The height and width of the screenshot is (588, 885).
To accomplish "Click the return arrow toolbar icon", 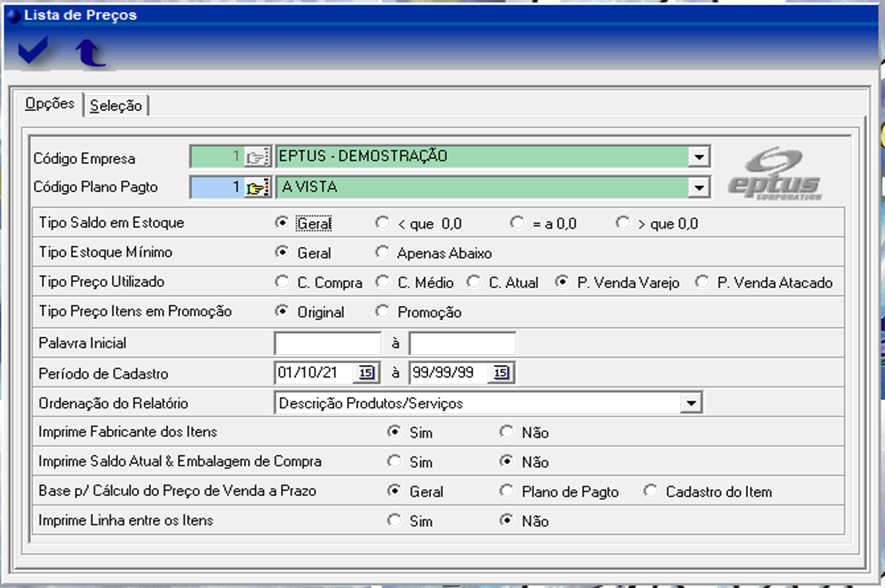I will [90, 53].
